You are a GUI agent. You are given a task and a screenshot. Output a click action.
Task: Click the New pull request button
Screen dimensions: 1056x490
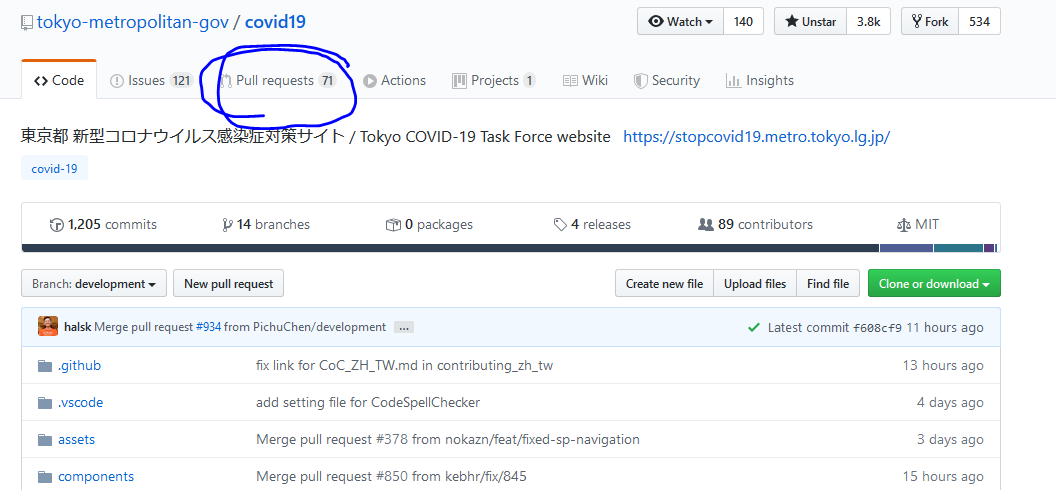(x=228, y=283)
